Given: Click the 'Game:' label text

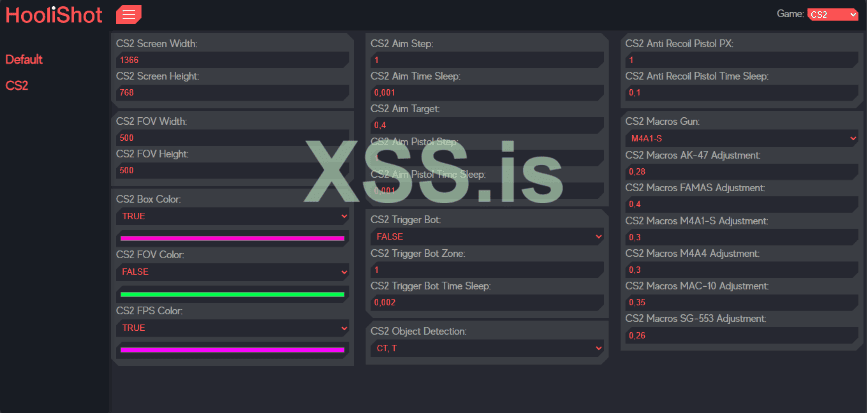Looking at the screenshot, I should pos(791,14).
